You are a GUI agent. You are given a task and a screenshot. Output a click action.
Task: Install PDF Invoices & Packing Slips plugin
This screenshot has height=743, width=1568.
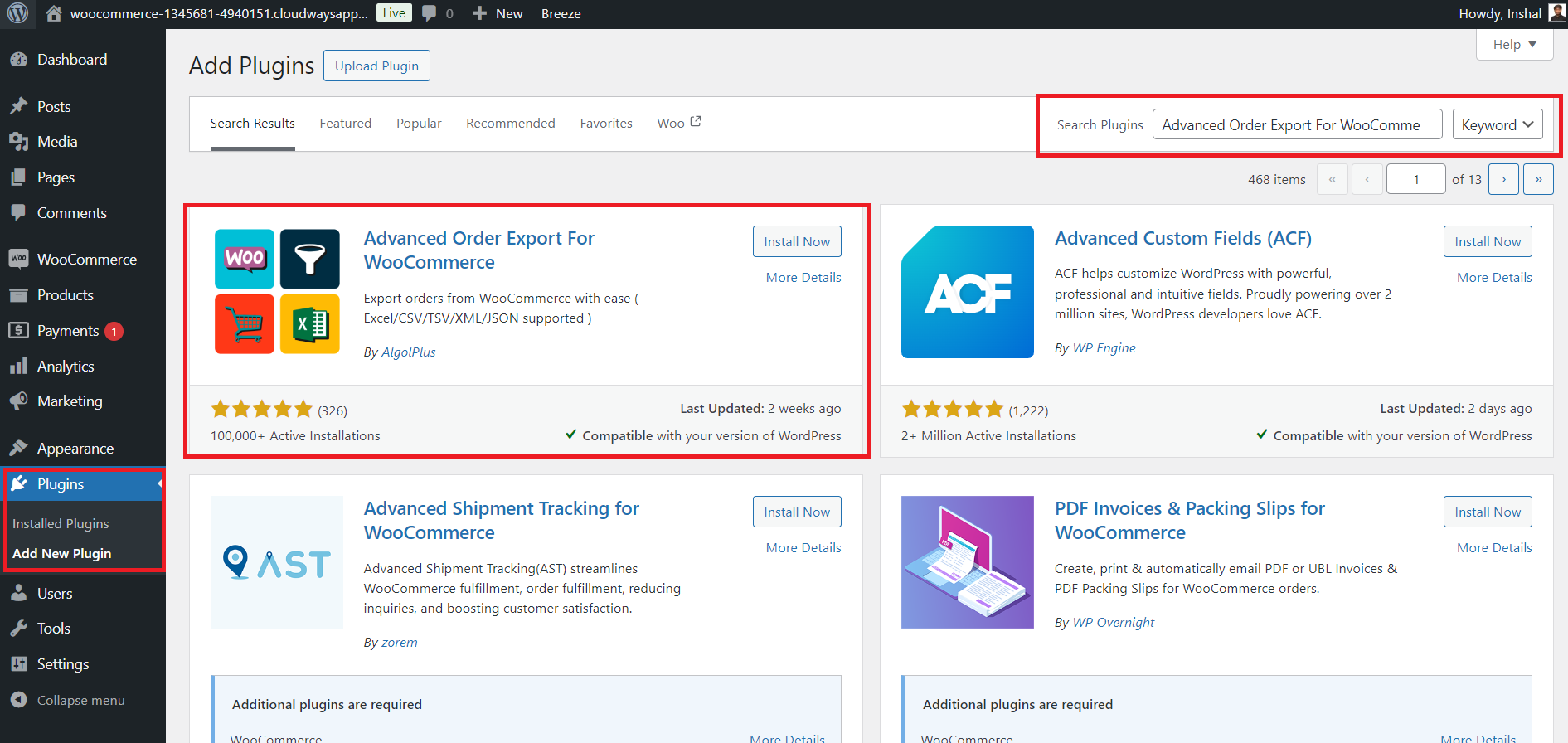pyautogui.click(x=1488, y=512)
